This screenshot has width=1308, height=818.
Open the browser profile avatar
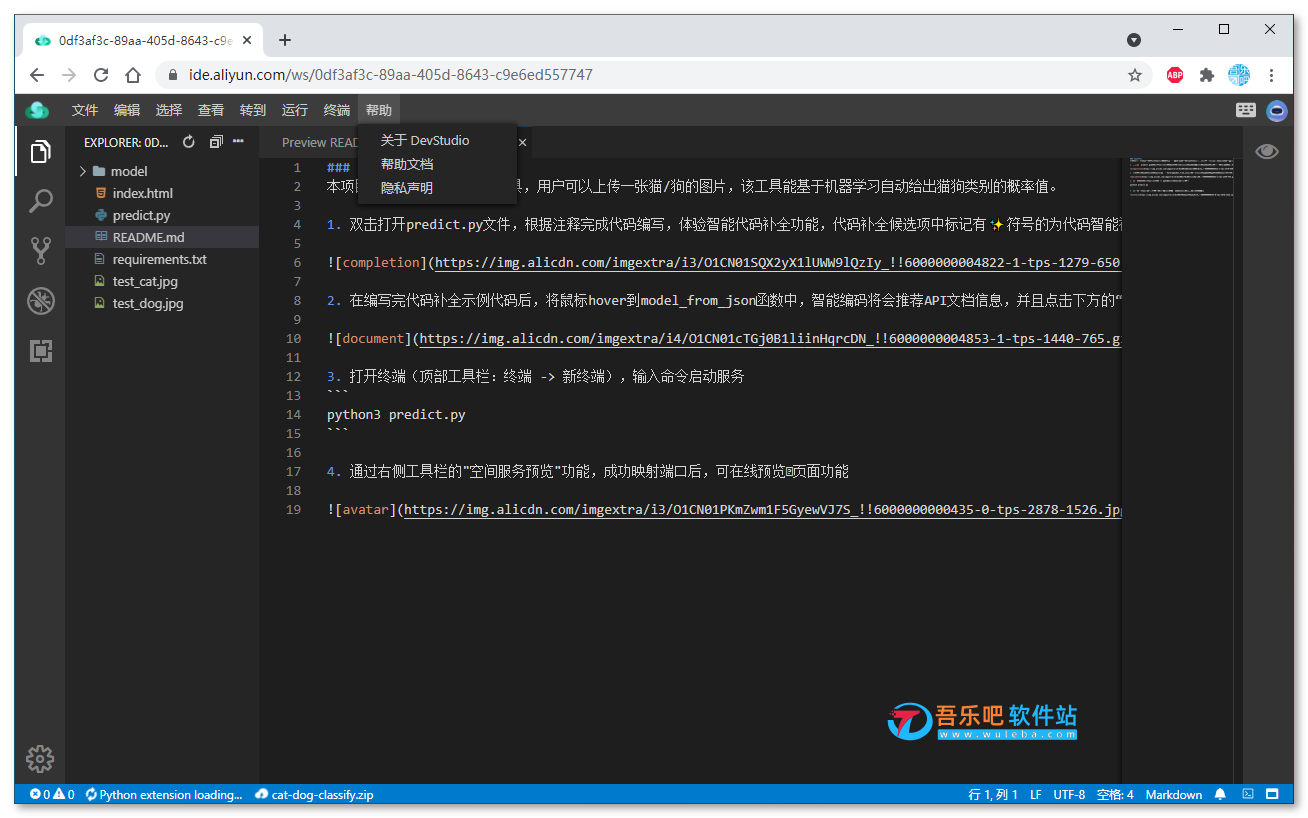tap(1239, 75)
